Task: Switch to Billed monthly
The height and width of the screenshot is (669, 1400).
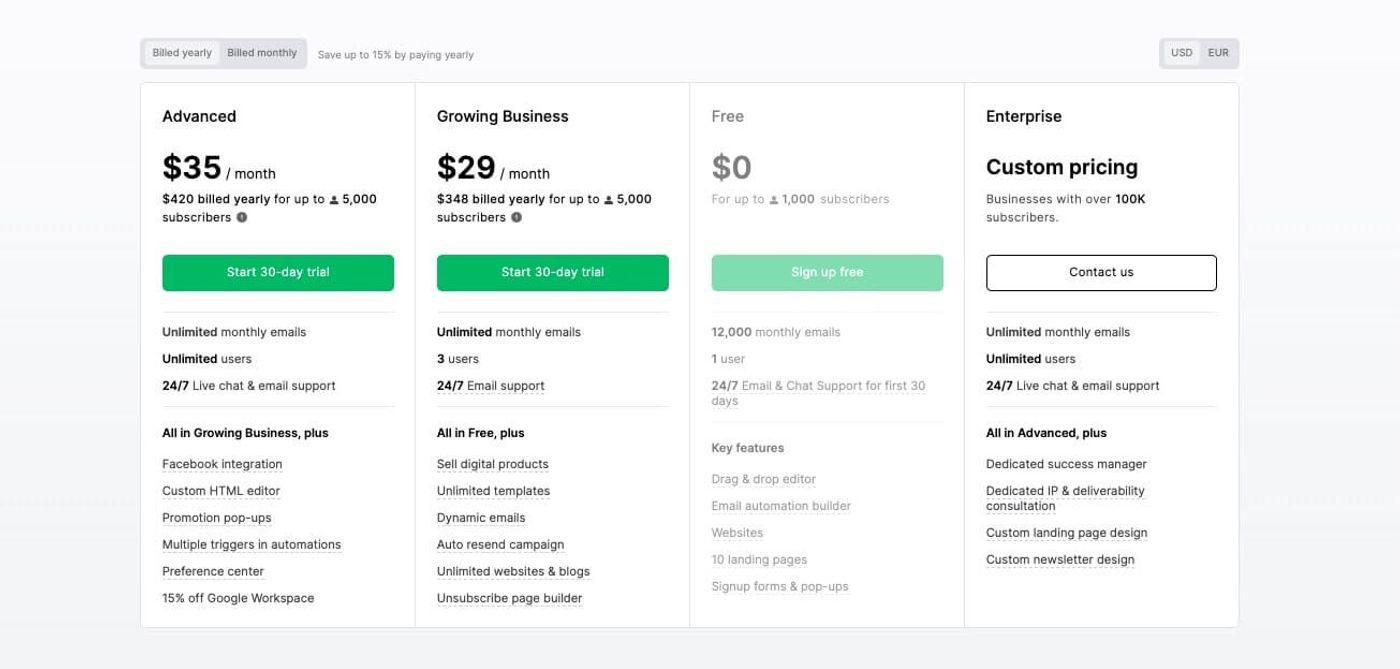Action: [262, 53]
